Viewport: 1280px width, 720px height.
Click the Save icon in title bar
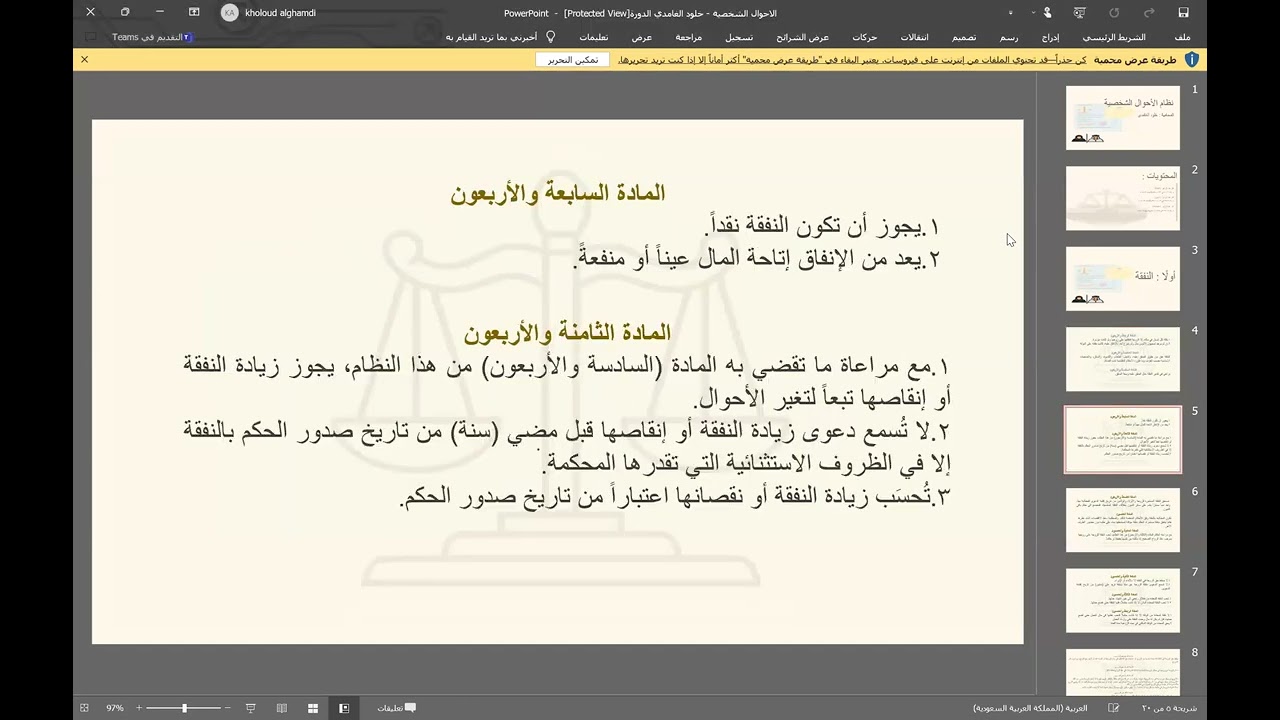click(1183, 13)
